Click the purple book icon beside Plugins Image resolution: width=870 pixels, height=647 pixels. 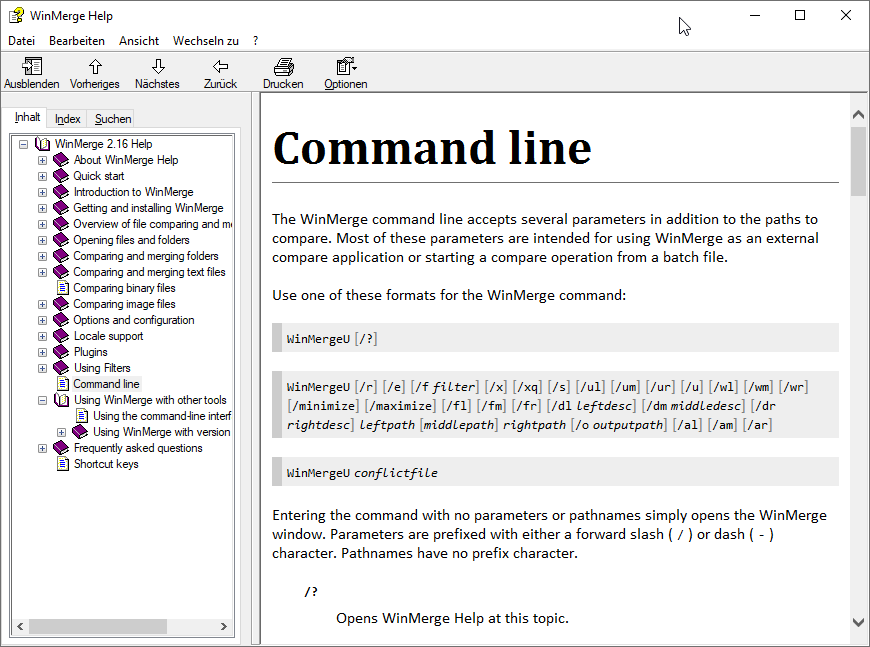pos(61,352)
